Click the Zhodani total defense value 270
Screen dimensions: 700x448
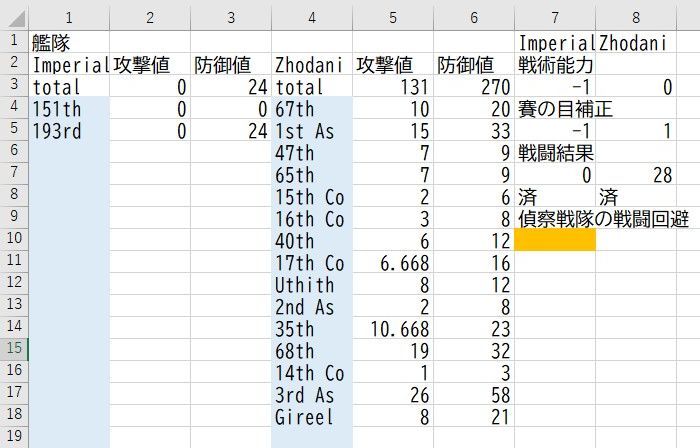click(474, 86)
